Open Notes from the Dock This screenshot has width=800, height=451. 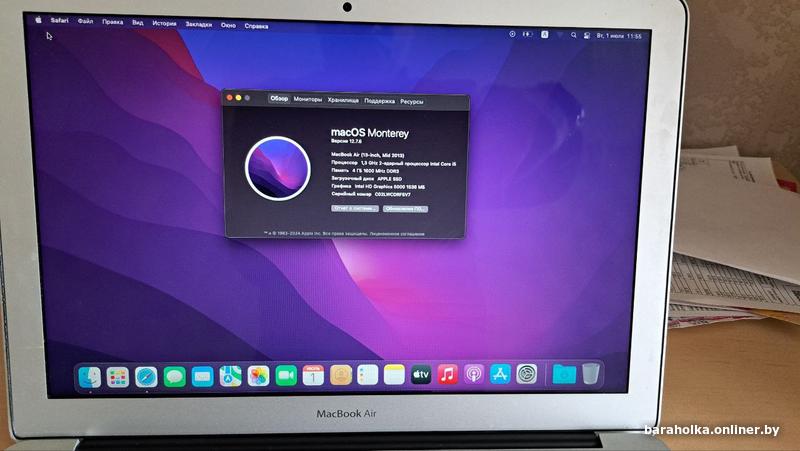tap(394, 375)
